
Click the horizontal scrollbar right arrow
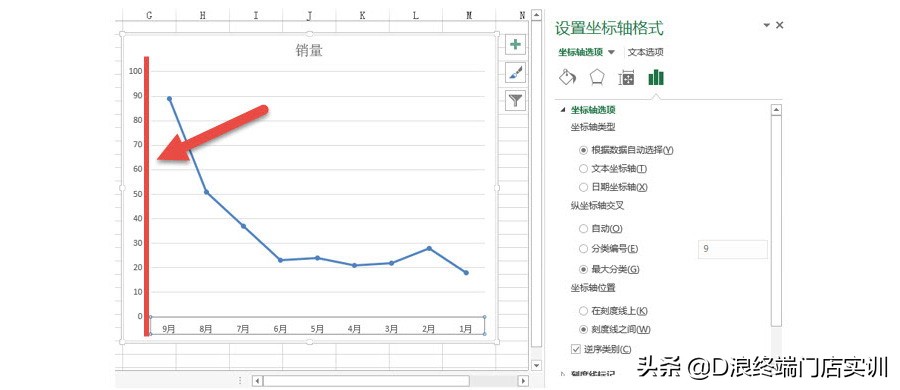pos(522,381)
